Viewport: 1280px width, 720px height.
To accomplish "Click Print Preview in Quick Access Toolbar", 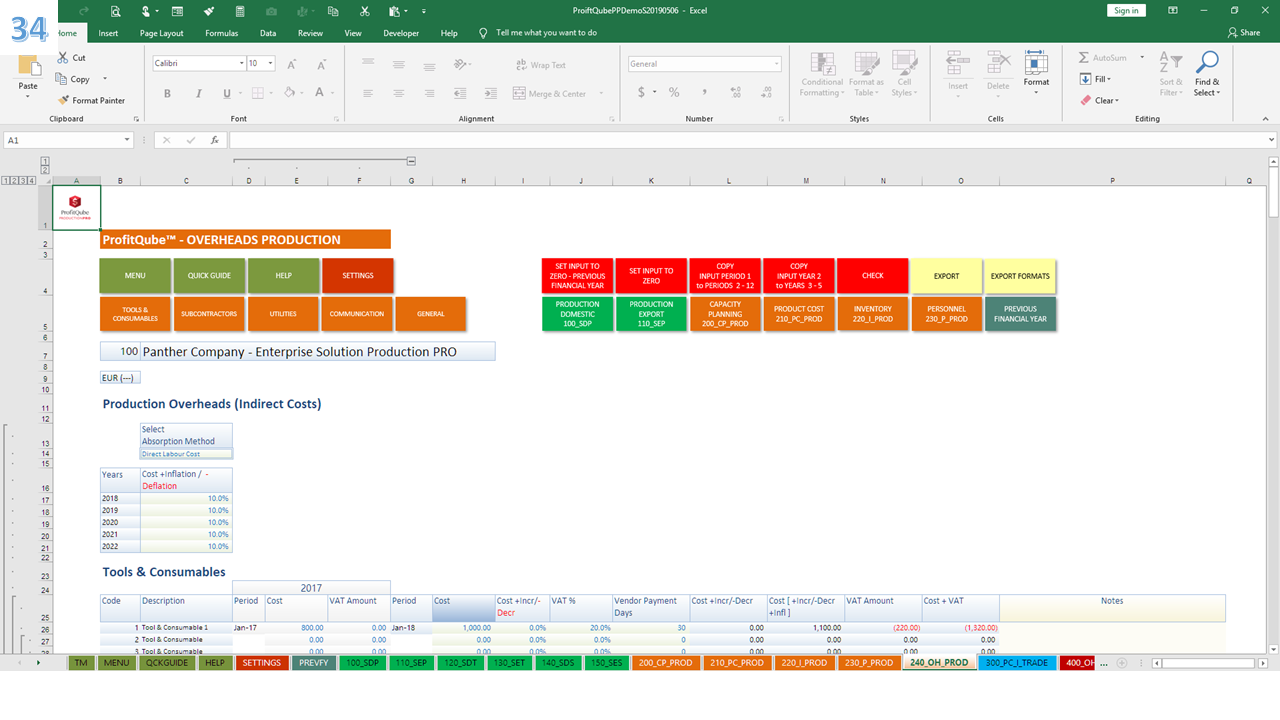I will coord(116,11).
